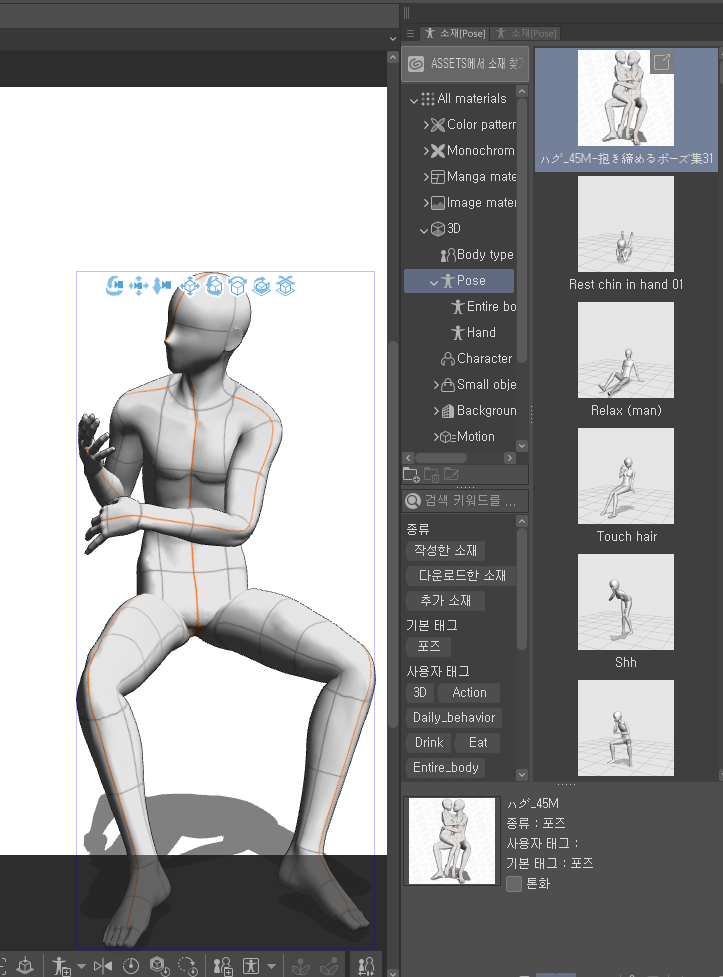Toggle the 작성한 소재 filter tag
This screenshot has width=723, height=977.
[x=445, y=551]
